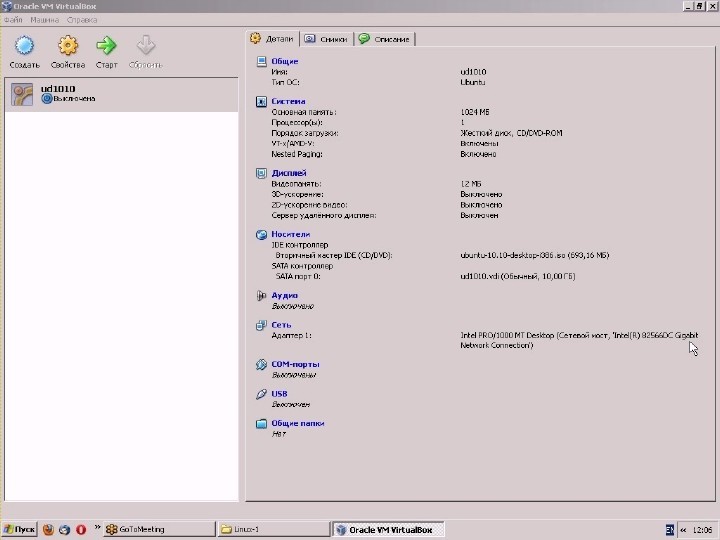This screenshot has height=540, width=720.
Task: Click the Общие monitor icon
Action: click(261, 61)
